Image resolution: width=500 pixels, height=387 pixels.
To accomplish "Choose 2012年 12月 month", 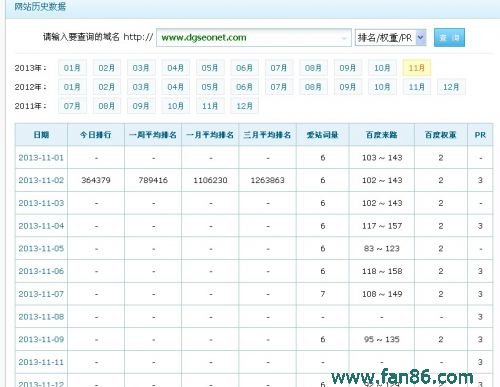I will coord(451,87).
